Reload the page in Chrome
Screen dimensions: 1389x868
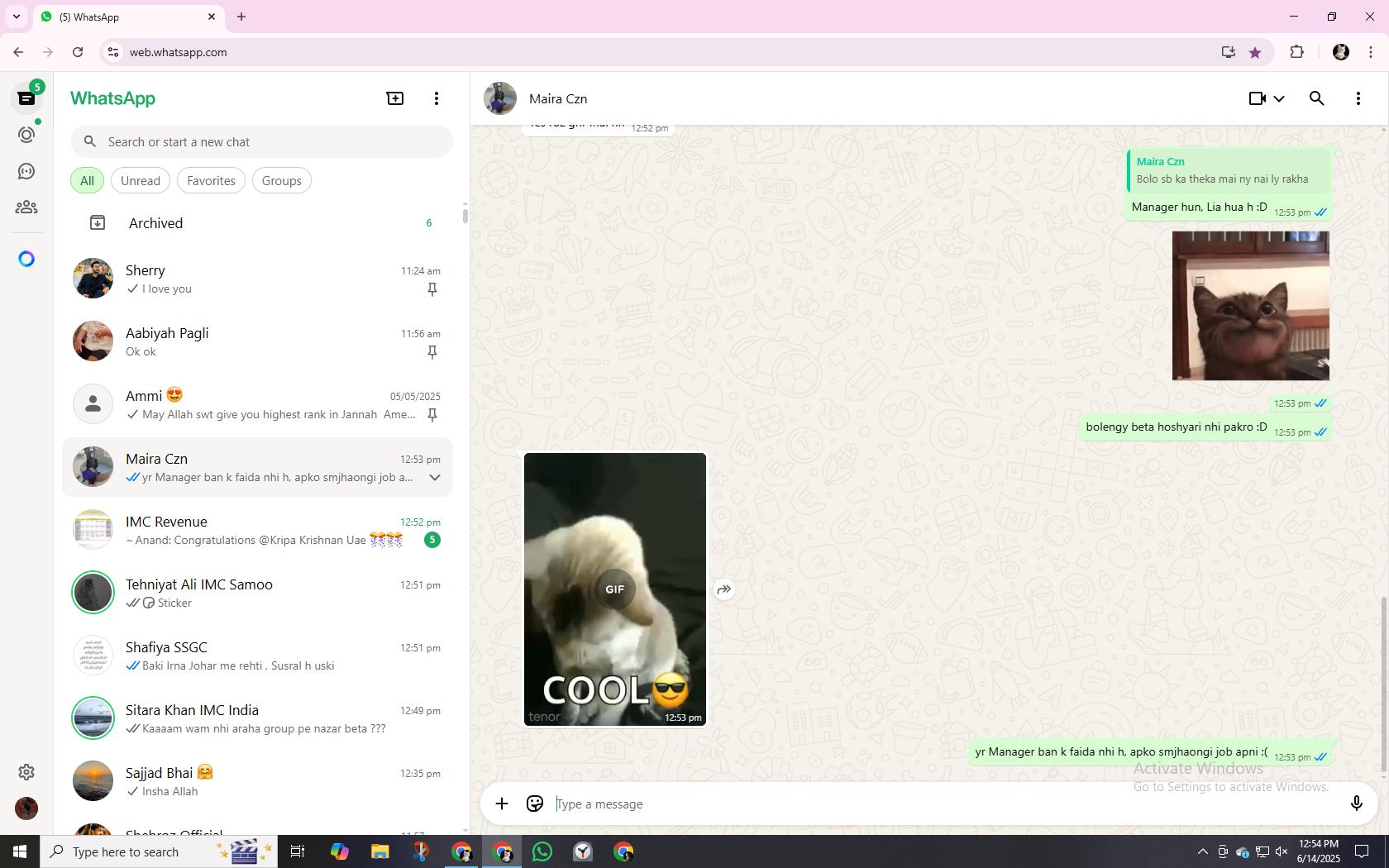(78, 52)
